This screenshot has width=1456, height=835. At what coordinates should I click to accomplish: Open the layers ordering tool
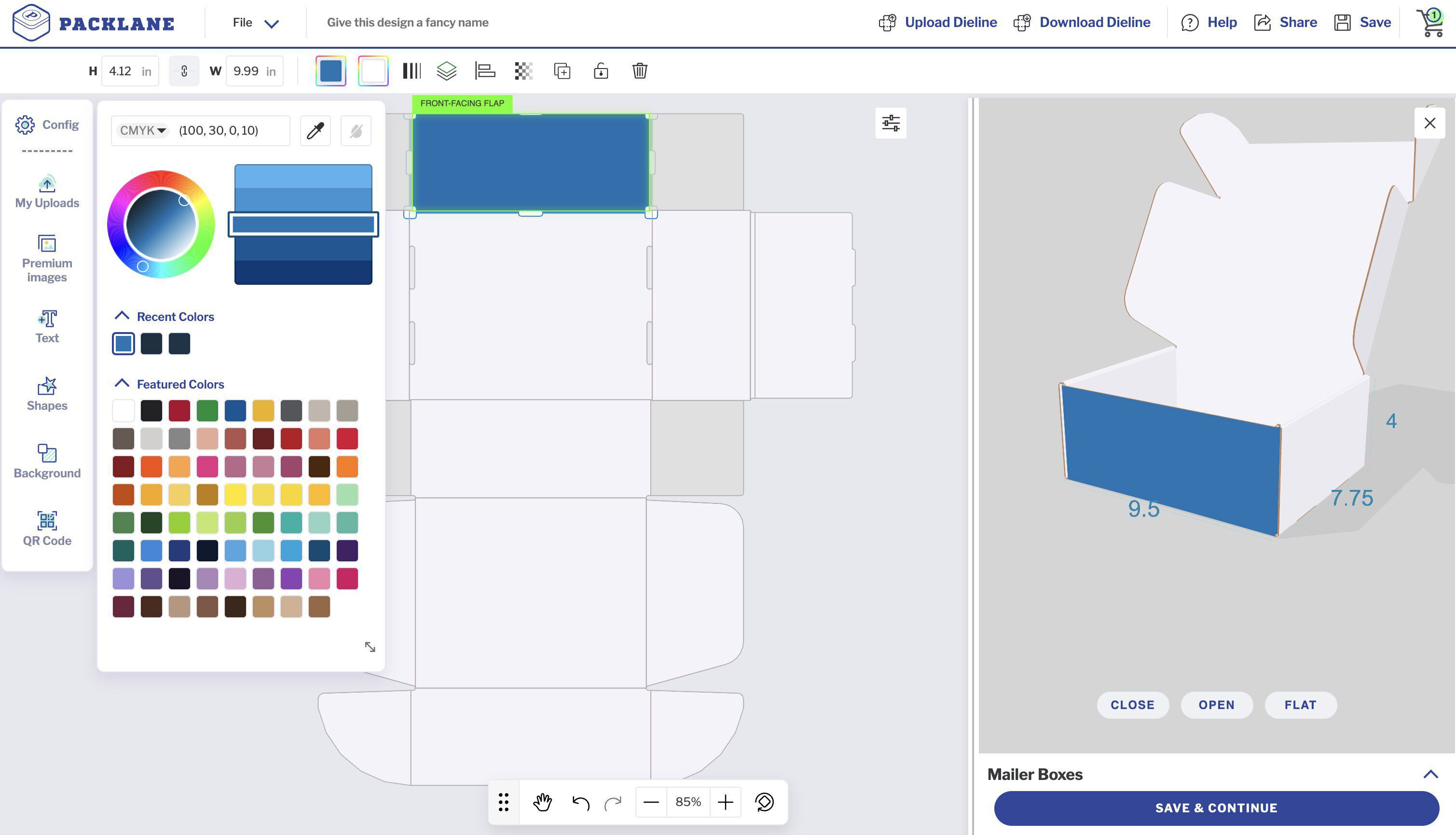point(447,71)
